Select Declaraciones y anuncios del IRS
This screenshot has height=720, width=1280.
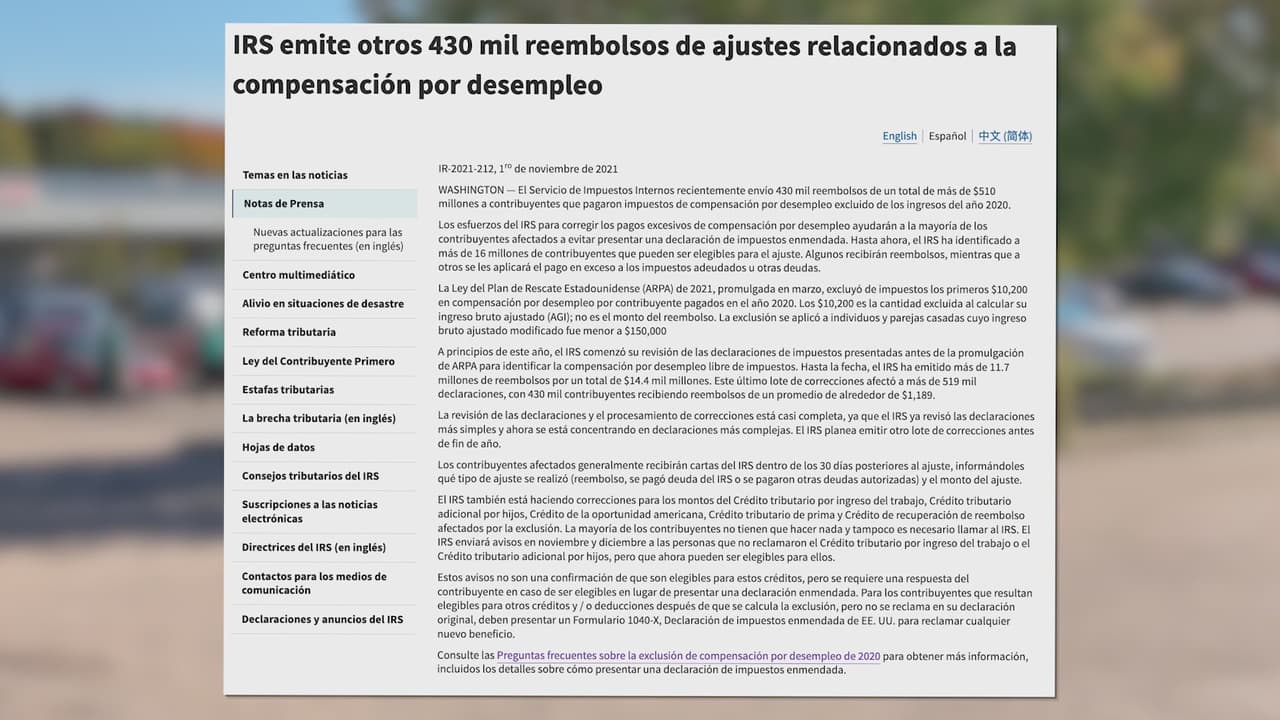click(x=322, y=620)
